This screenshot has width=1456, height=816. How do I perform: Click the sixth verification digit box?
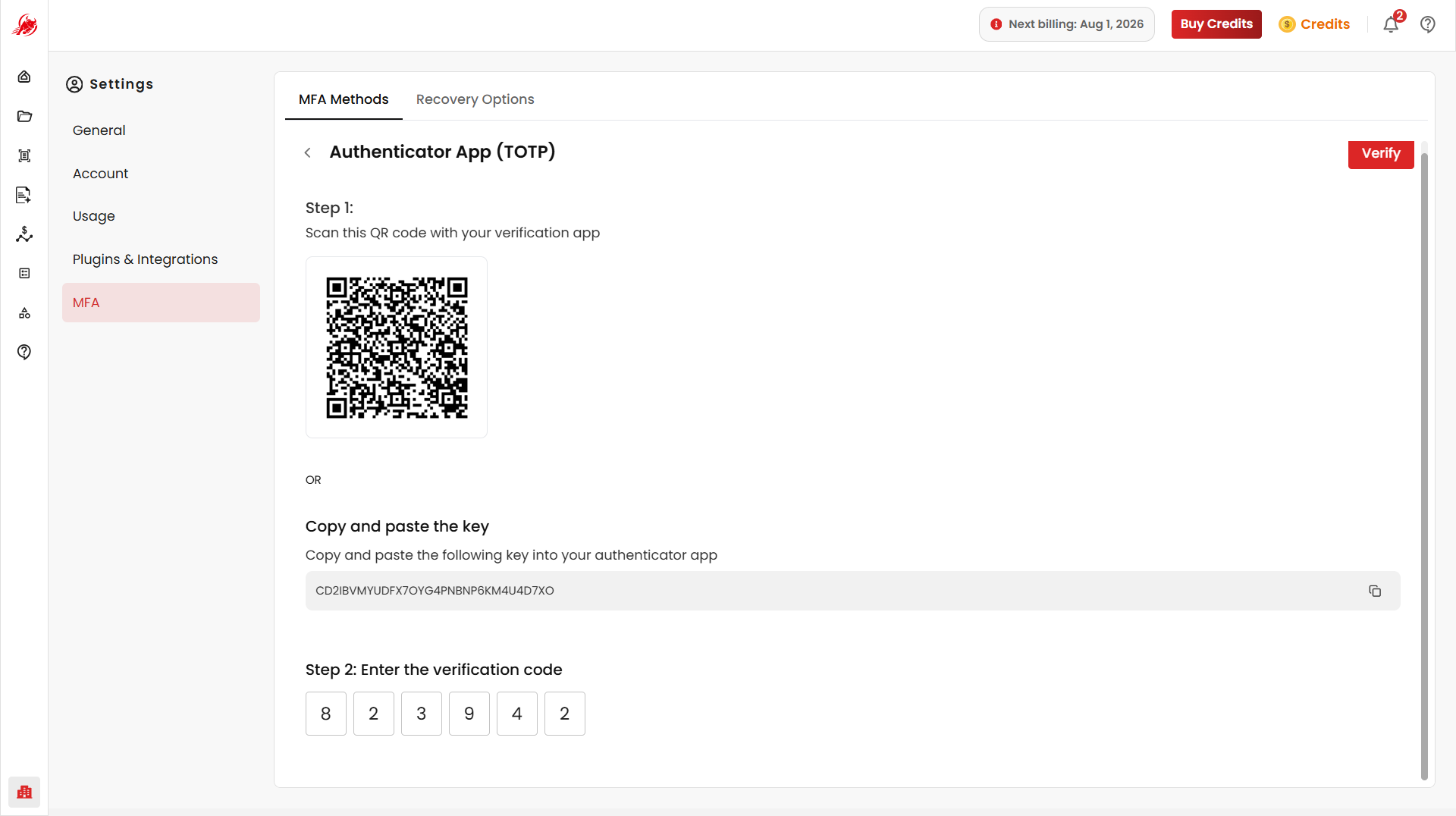(565, 714)
